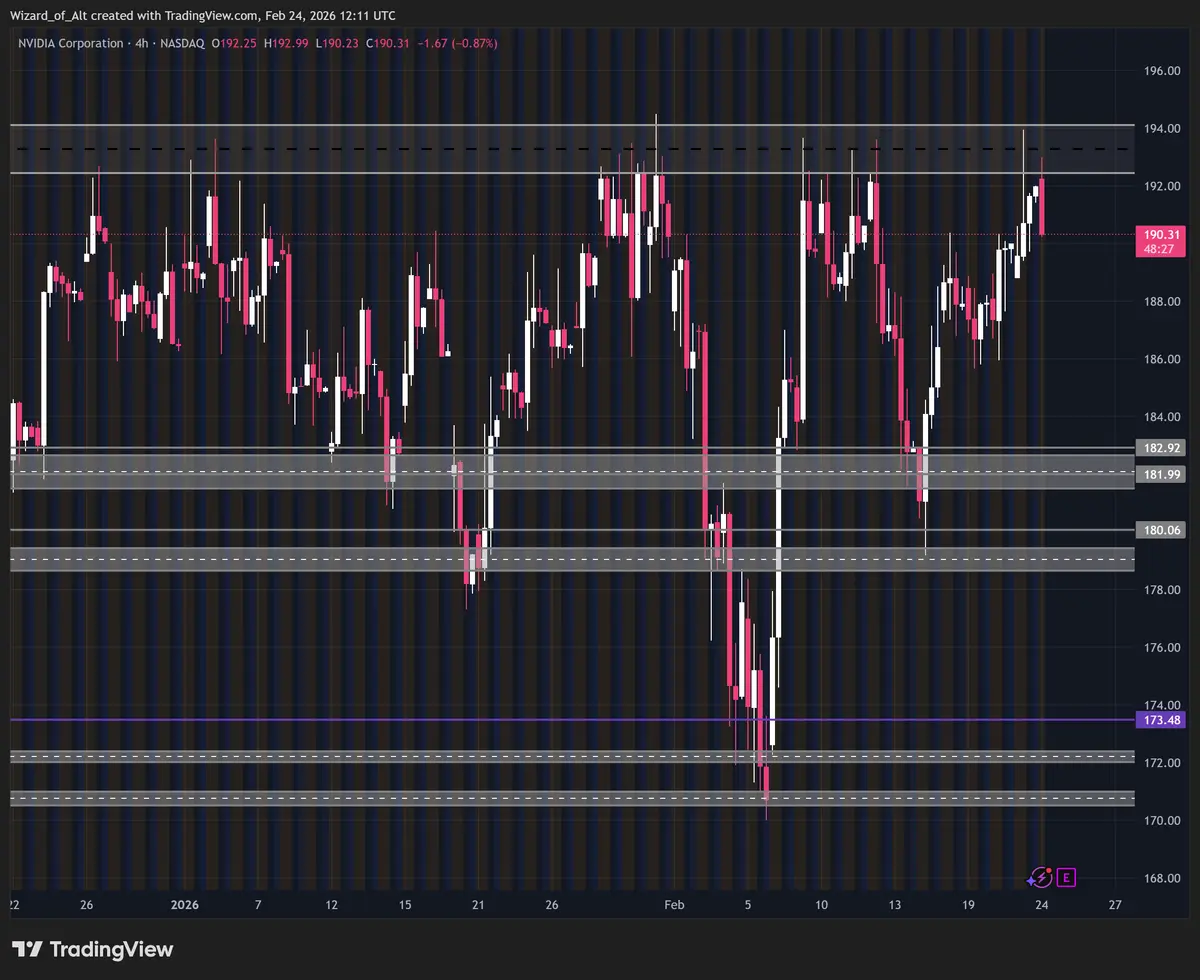1200x980 pixels.
Task: Click the 24 date label on time axis
Action: click(x=1042, y=905)
